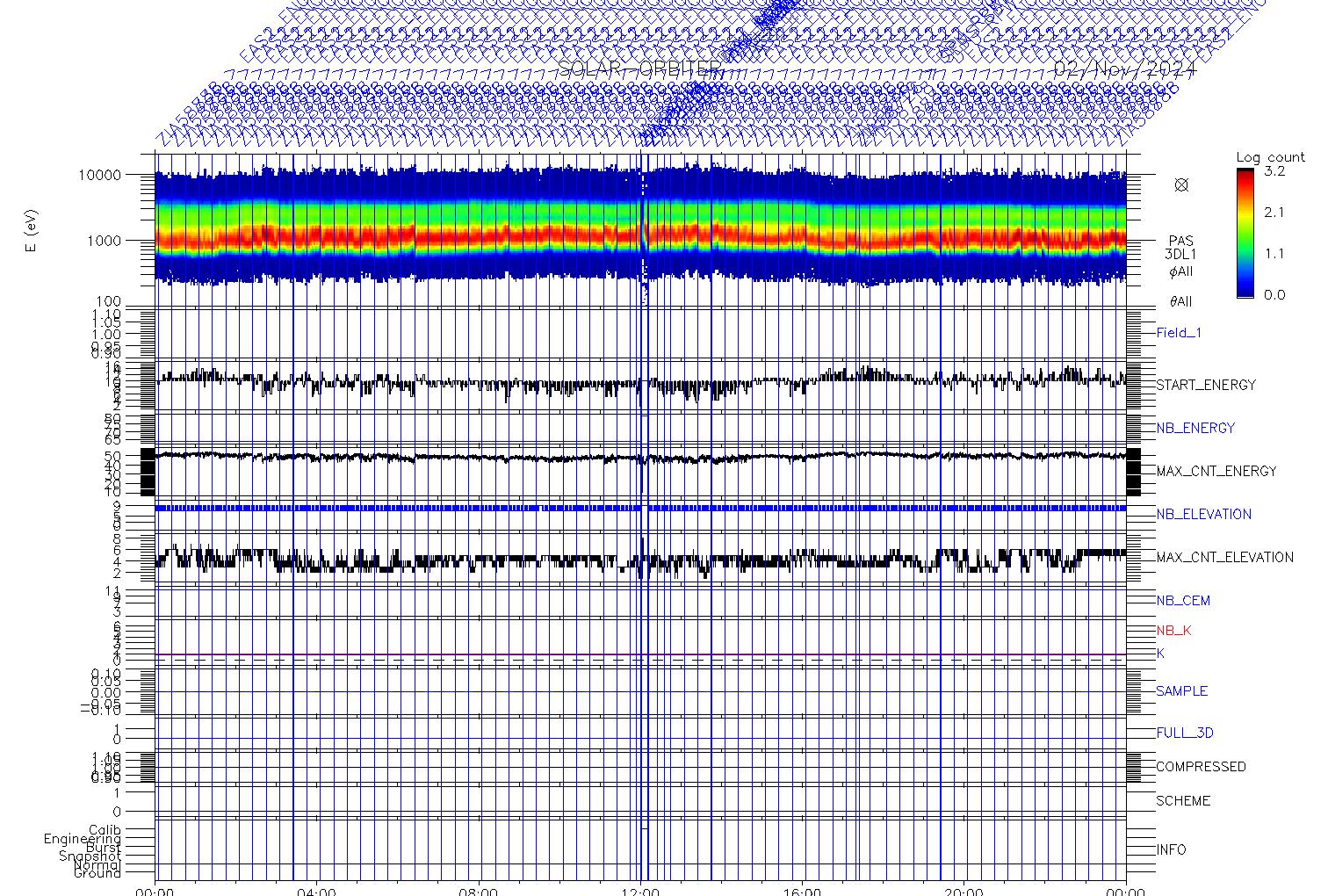This screenshot has width=1328, height=896.
Task: Click the purple K value line
Action: [x=641, y=654]
